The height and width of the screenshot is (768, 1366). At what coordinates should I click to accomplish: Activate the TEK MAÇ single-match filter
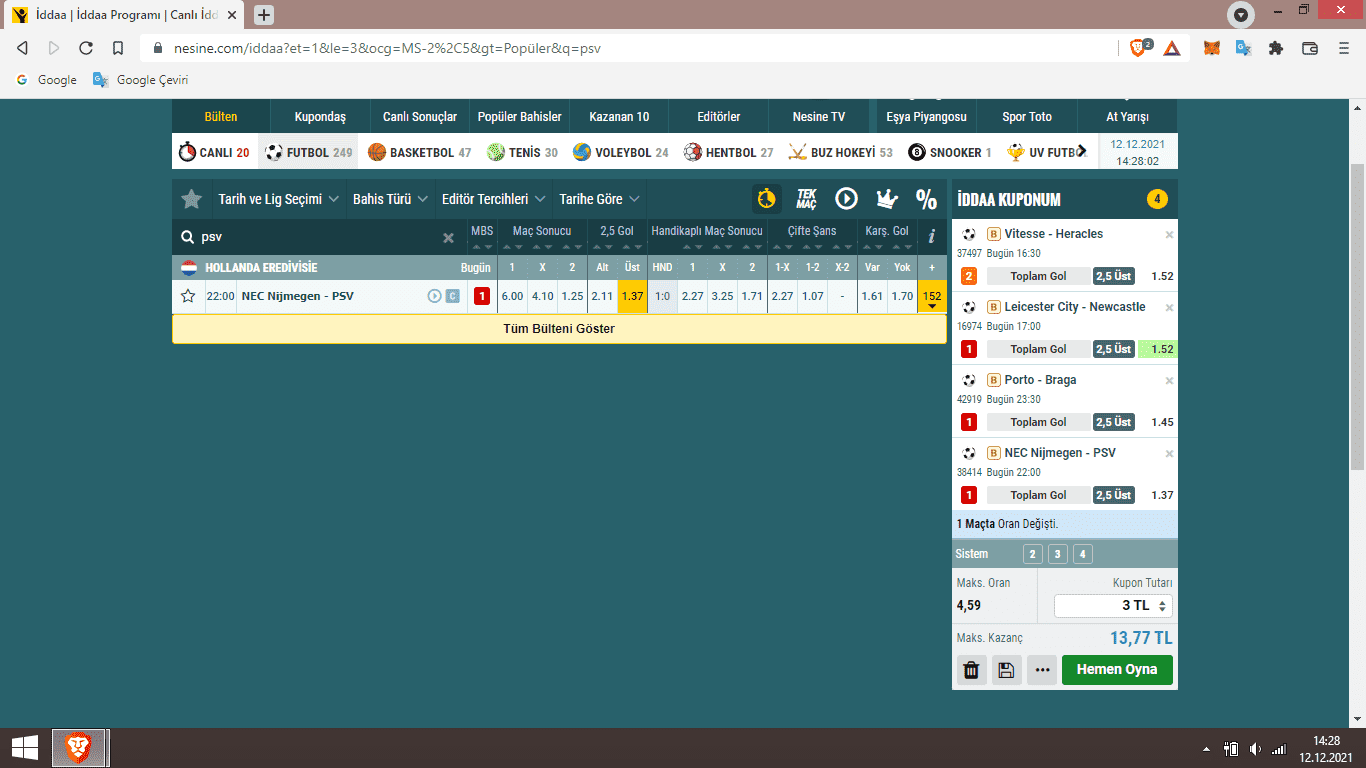click(807, 198)
